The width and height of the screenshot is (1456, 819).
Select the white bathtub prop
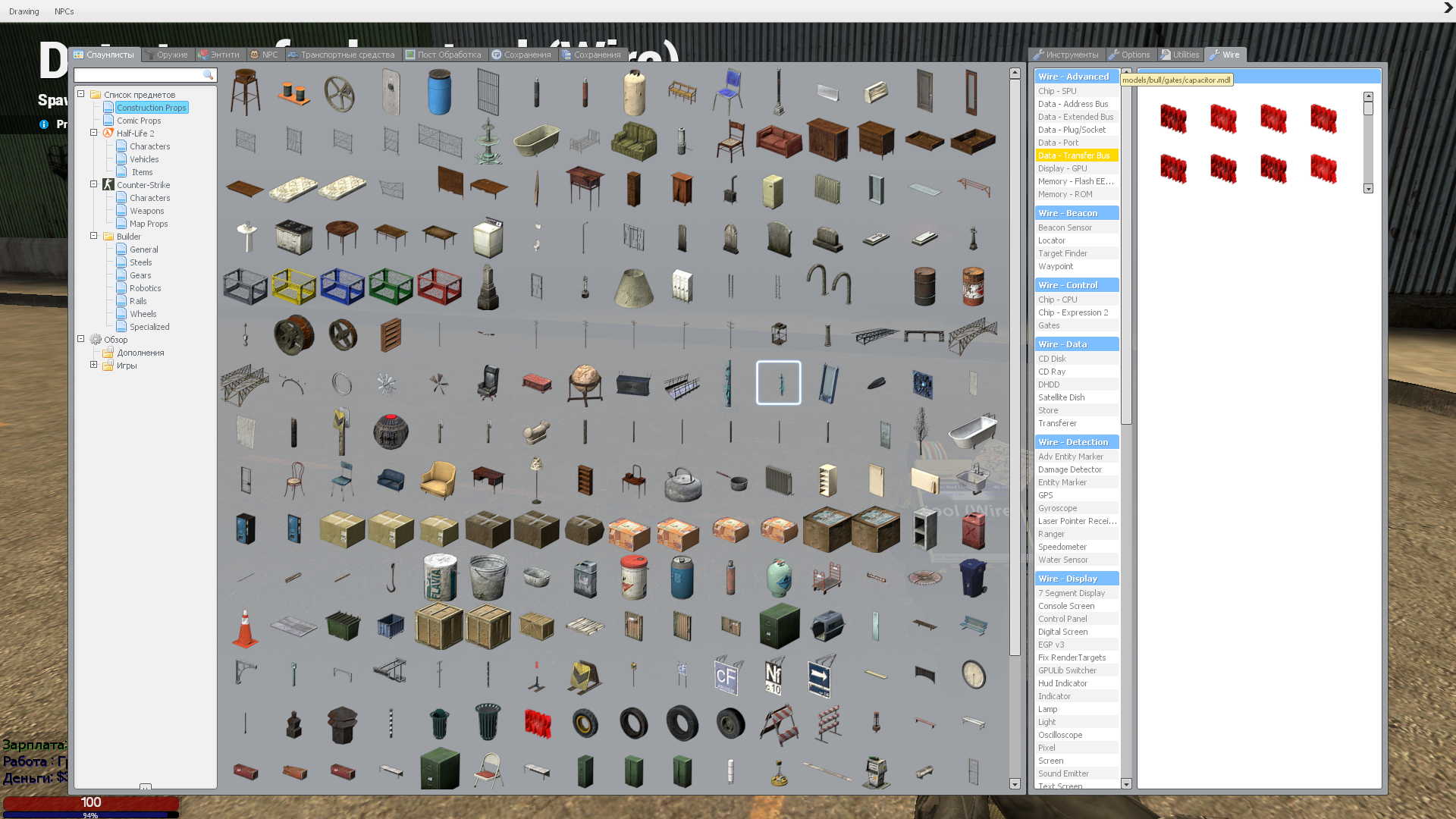[x=973, y=432]
